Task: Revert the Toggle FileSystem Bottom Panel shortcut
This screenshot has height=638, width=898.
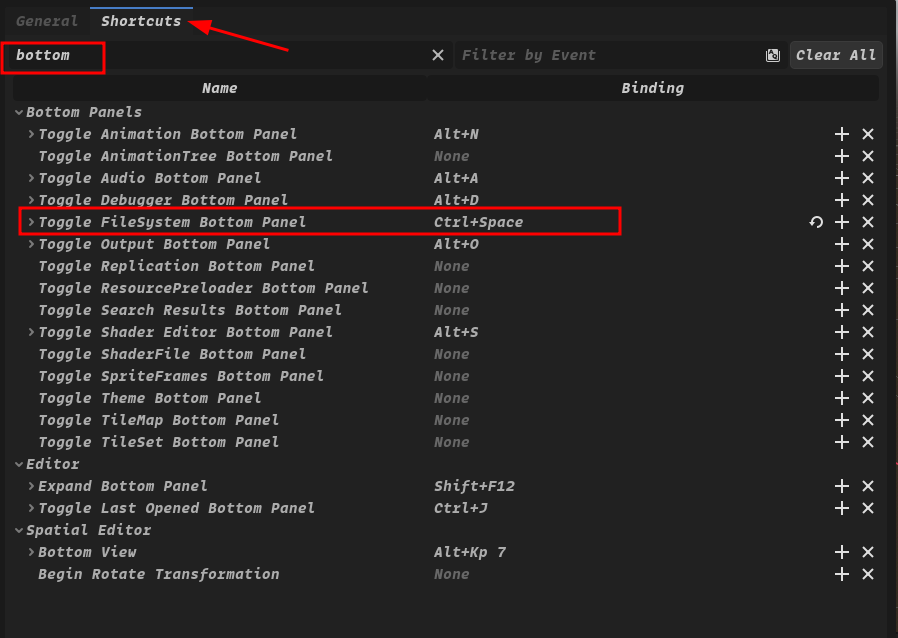Action: 816,222
